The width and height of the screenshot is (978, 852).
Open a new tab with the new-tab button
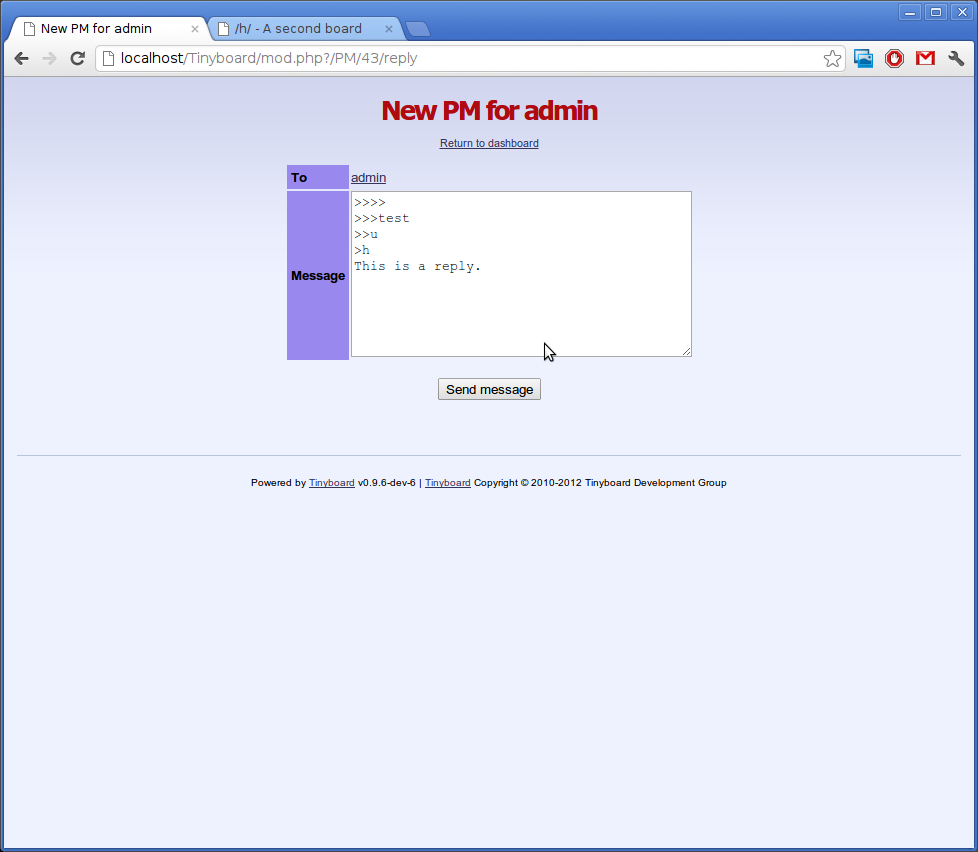[417, 29]
